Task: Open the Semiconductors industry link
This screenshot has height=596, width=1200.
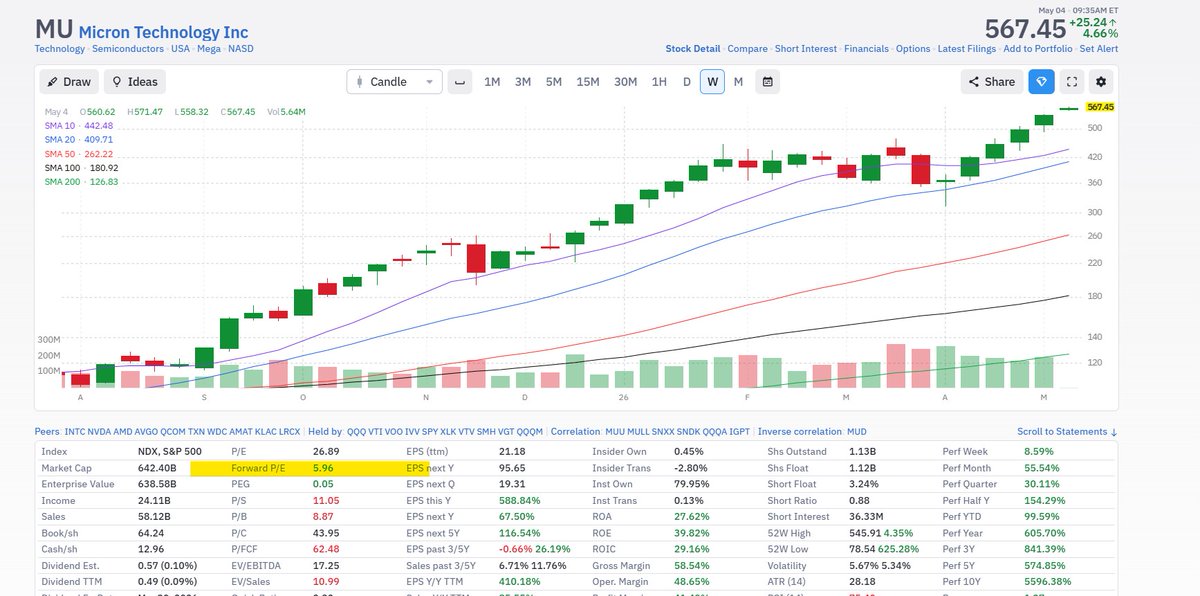Action: [x=128, y=49]
